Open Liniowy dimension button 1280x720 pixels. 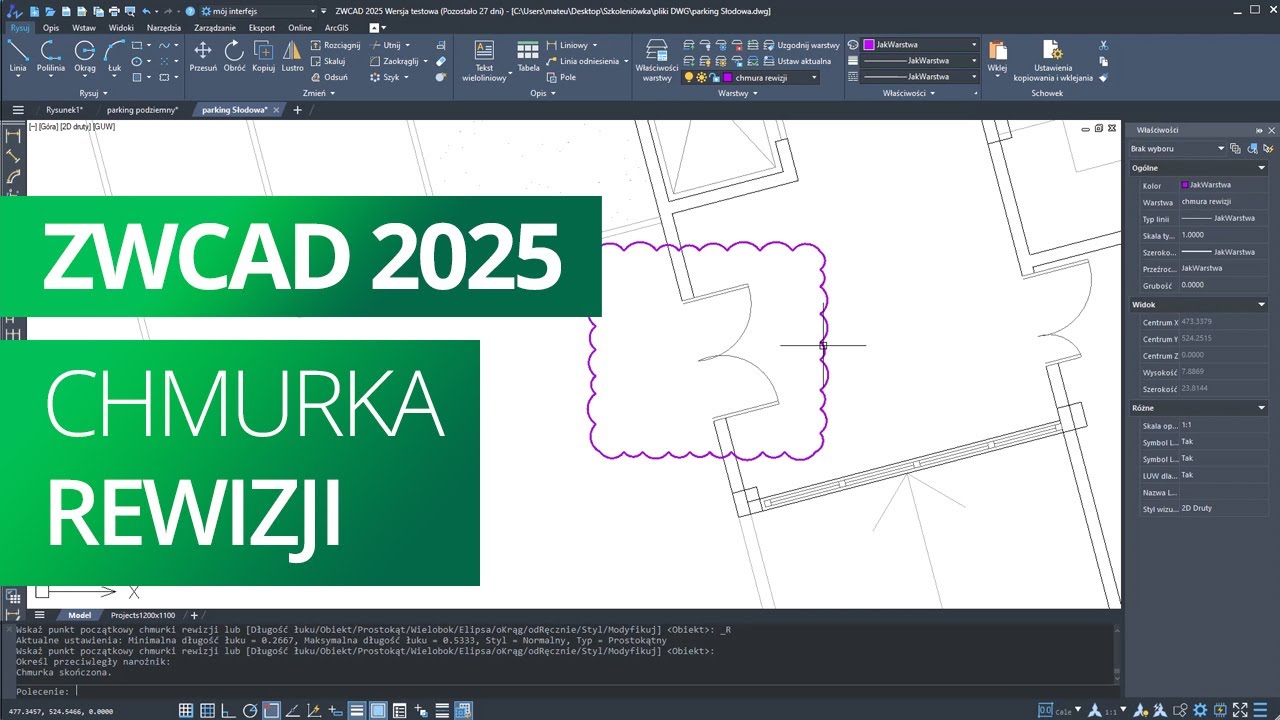click(571, 45)
